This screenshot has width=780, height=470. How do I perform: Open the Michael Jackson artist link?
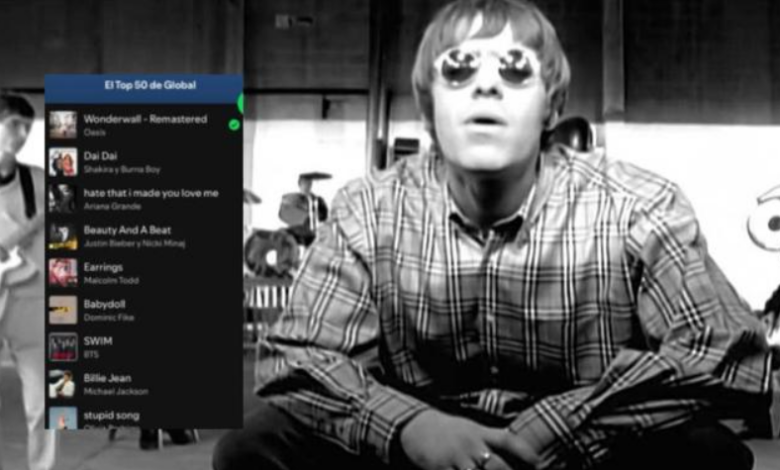click(x=116, y=391)
